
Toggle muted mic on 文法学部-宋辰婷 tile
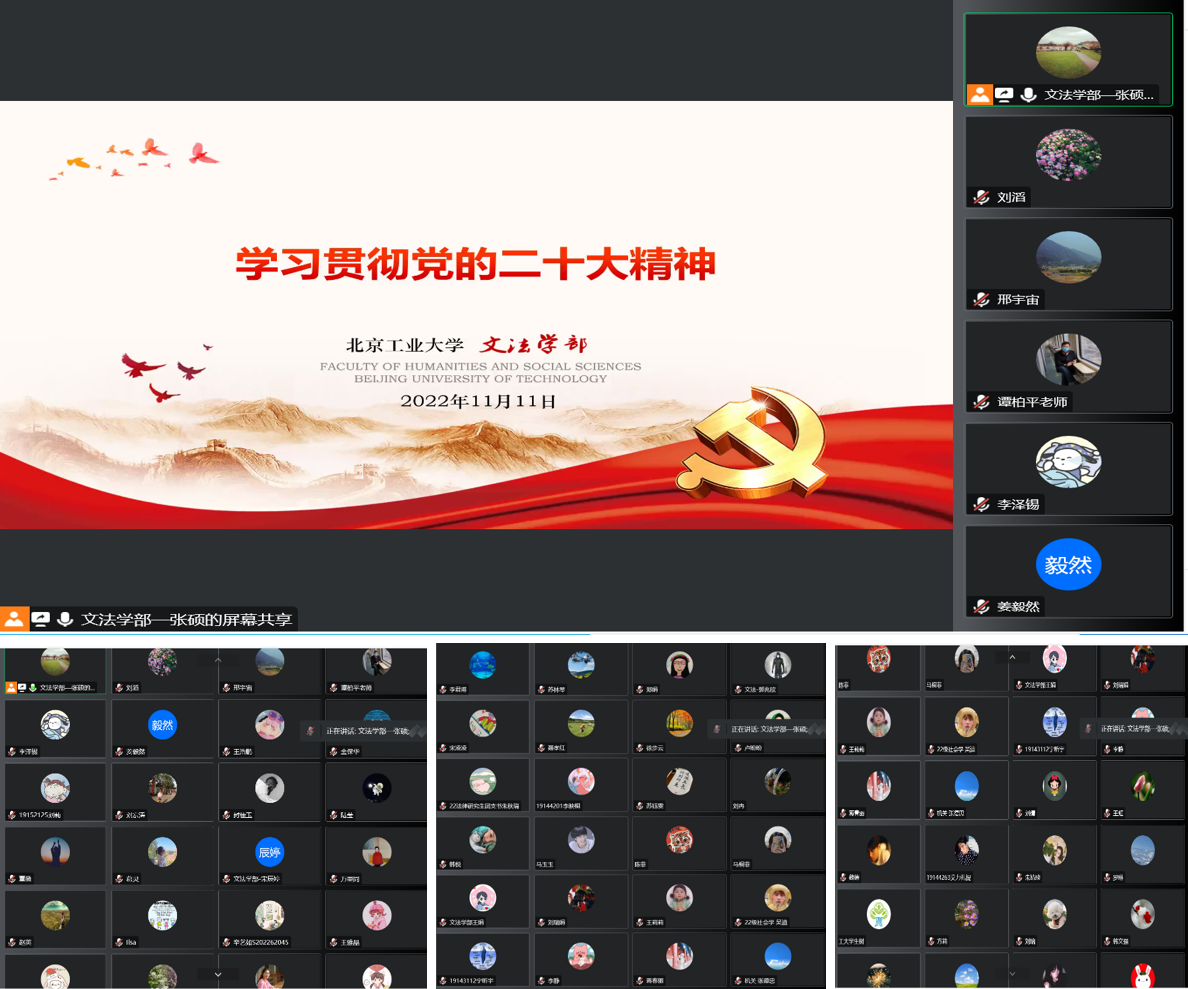tap(226, 878)
